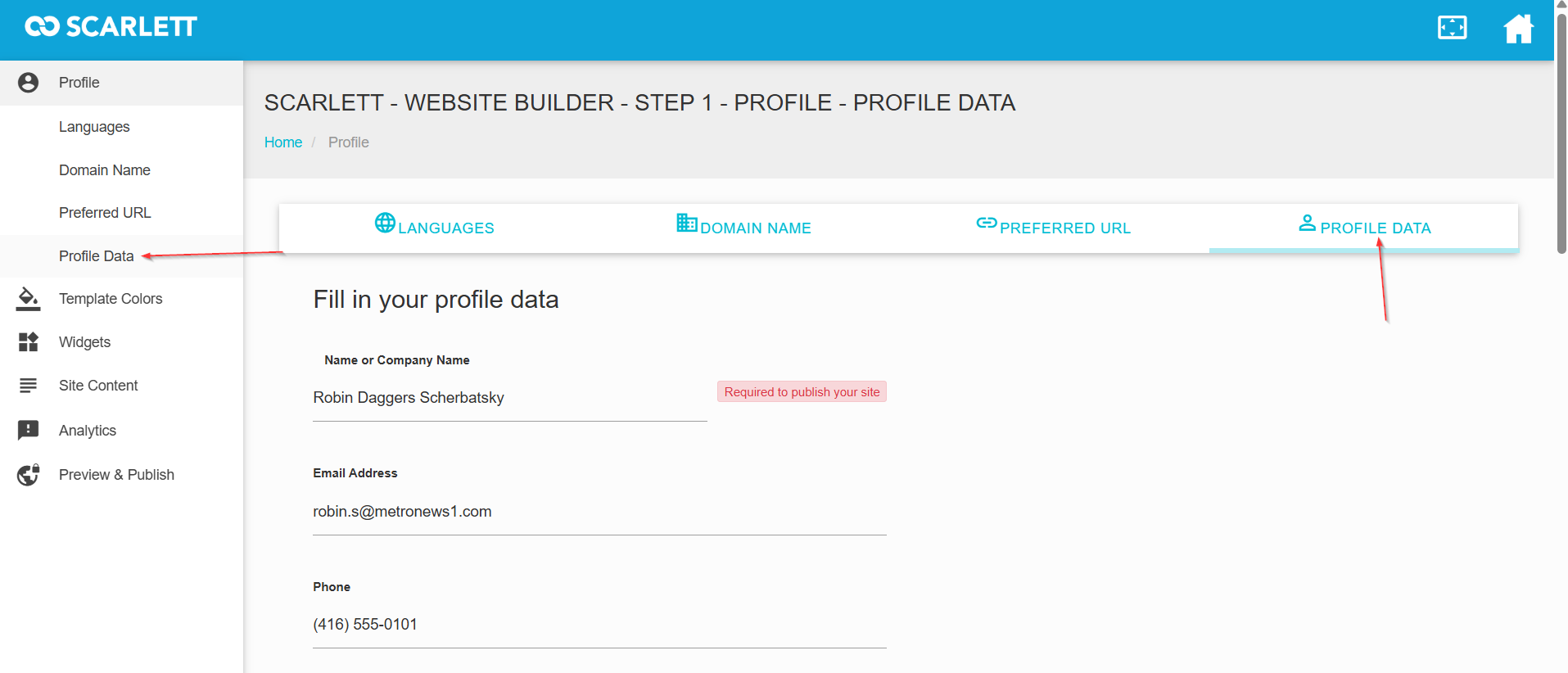This screenshot has width=1568, height=673.
Task: Click the Template Colors paint bucket icon
Action: pyautogui.click(x=29, y=299)
